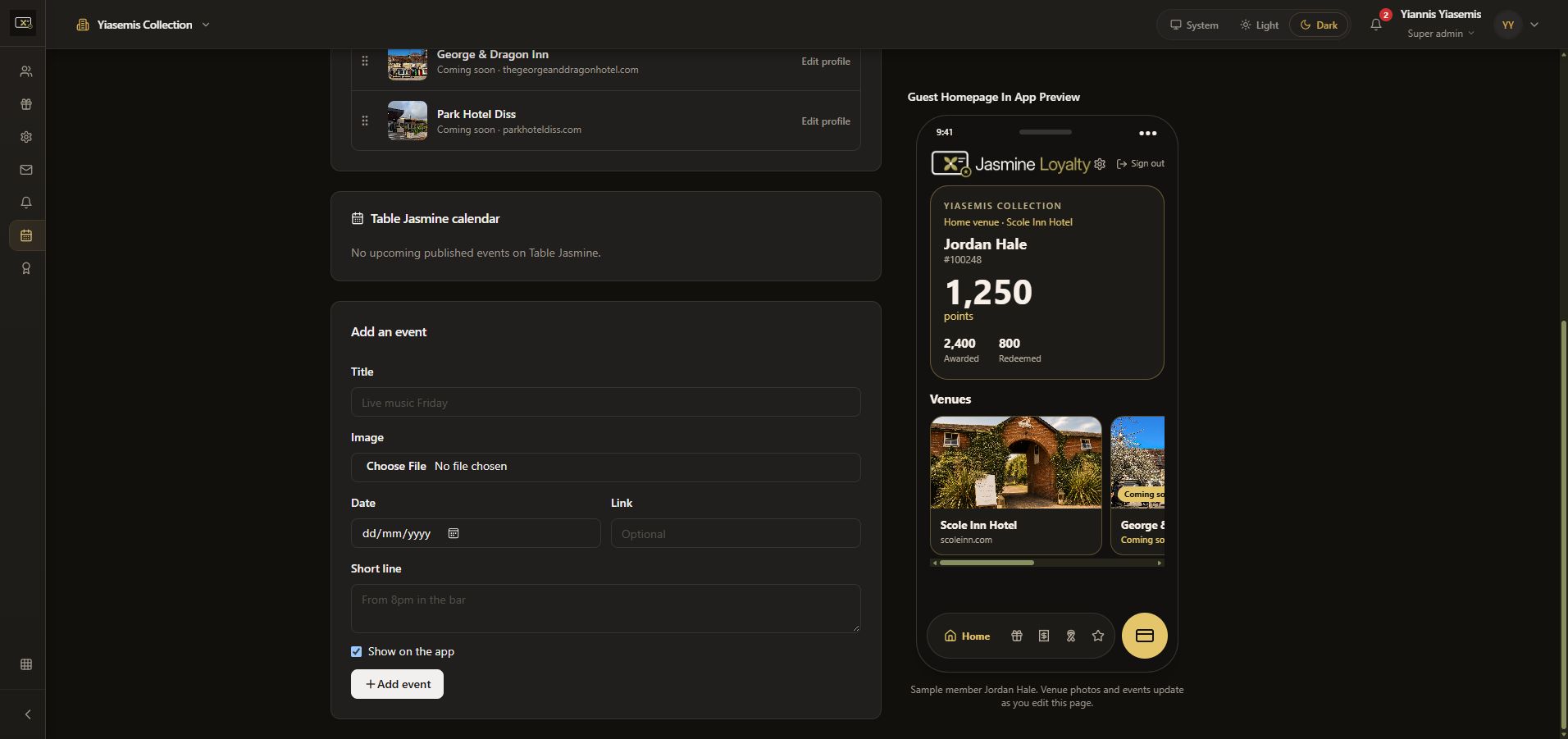Screen dimensions: 1568x739
Task: Switch theme to Light
Action: 1259,25
